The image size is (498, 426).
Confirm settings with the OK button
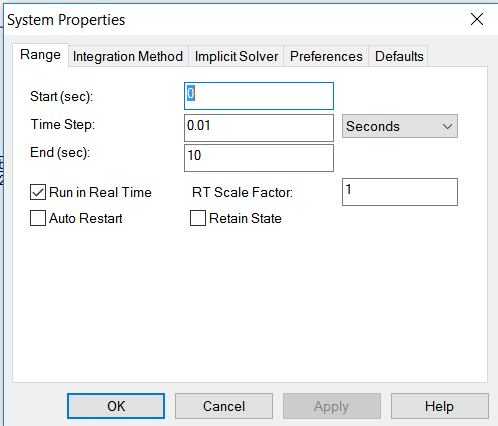(116, 406)
